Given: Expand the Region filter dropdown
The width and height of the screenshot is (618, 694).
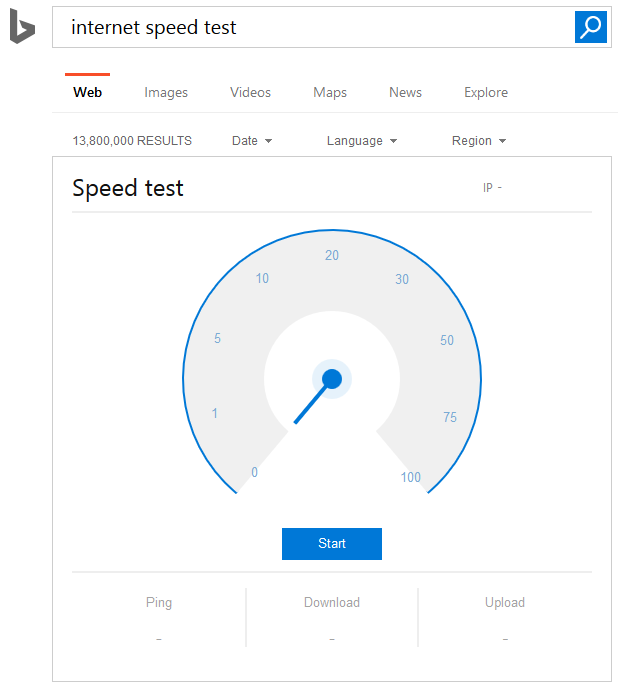Looking at the screenshot, I should coord(478,141).
